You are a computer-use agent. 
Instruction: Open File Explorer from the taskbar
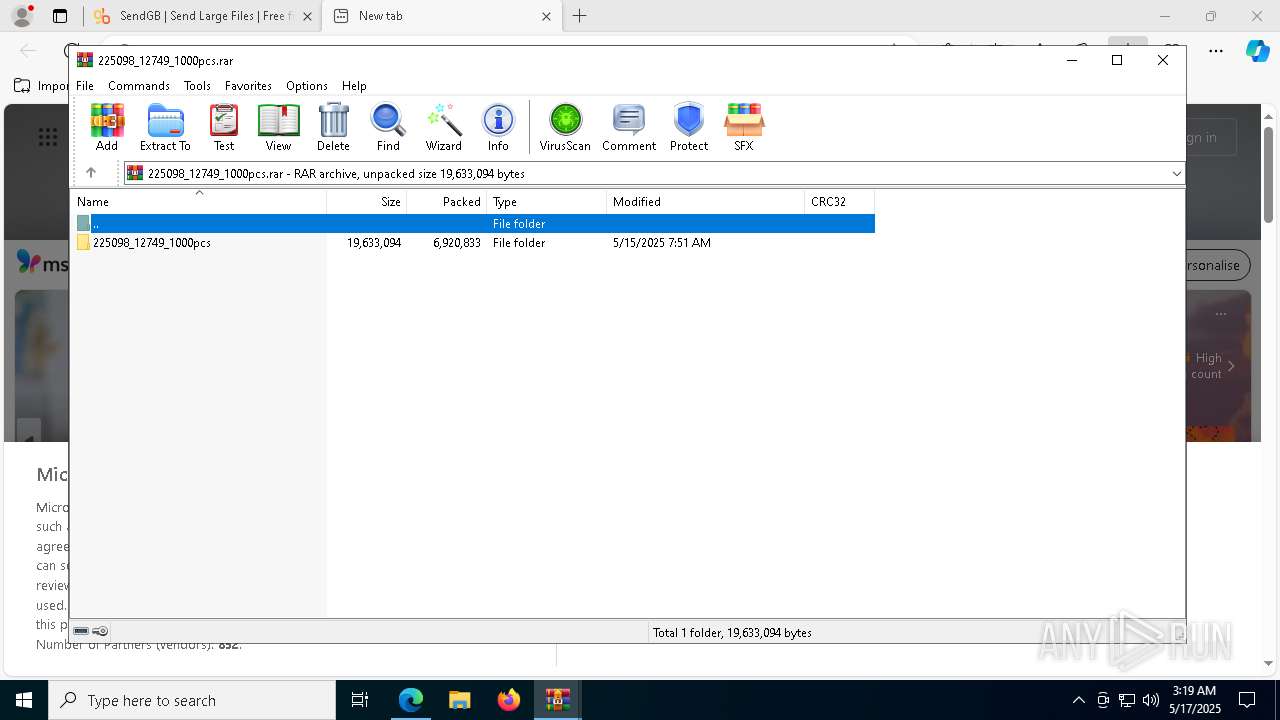pyautogui.click(x=459, y=700)
